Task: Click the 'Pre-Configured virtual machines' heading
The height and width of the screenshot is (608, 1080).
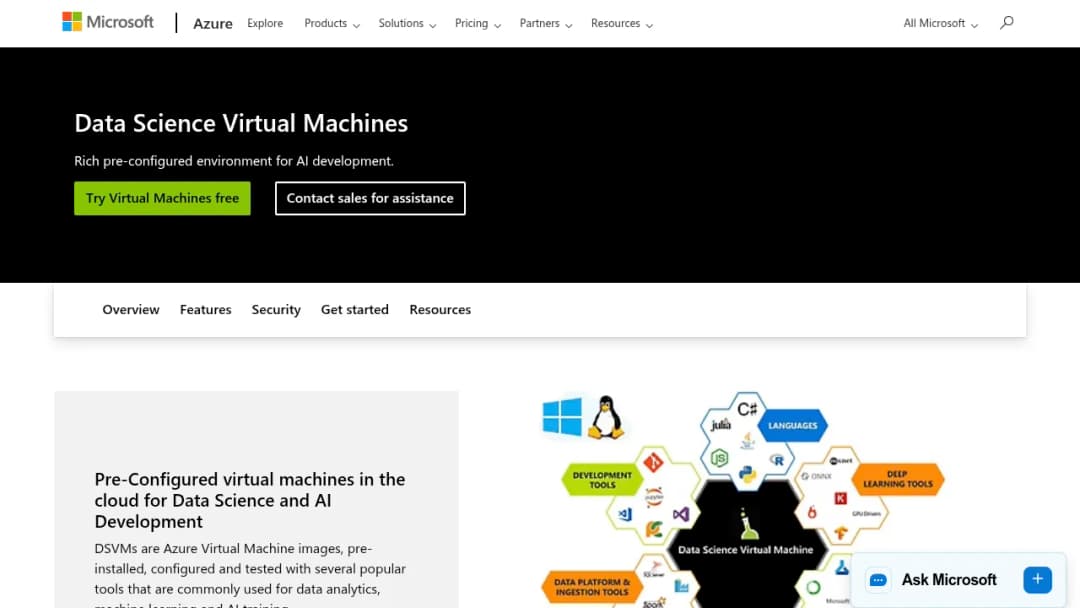Action: pos(249,500)
